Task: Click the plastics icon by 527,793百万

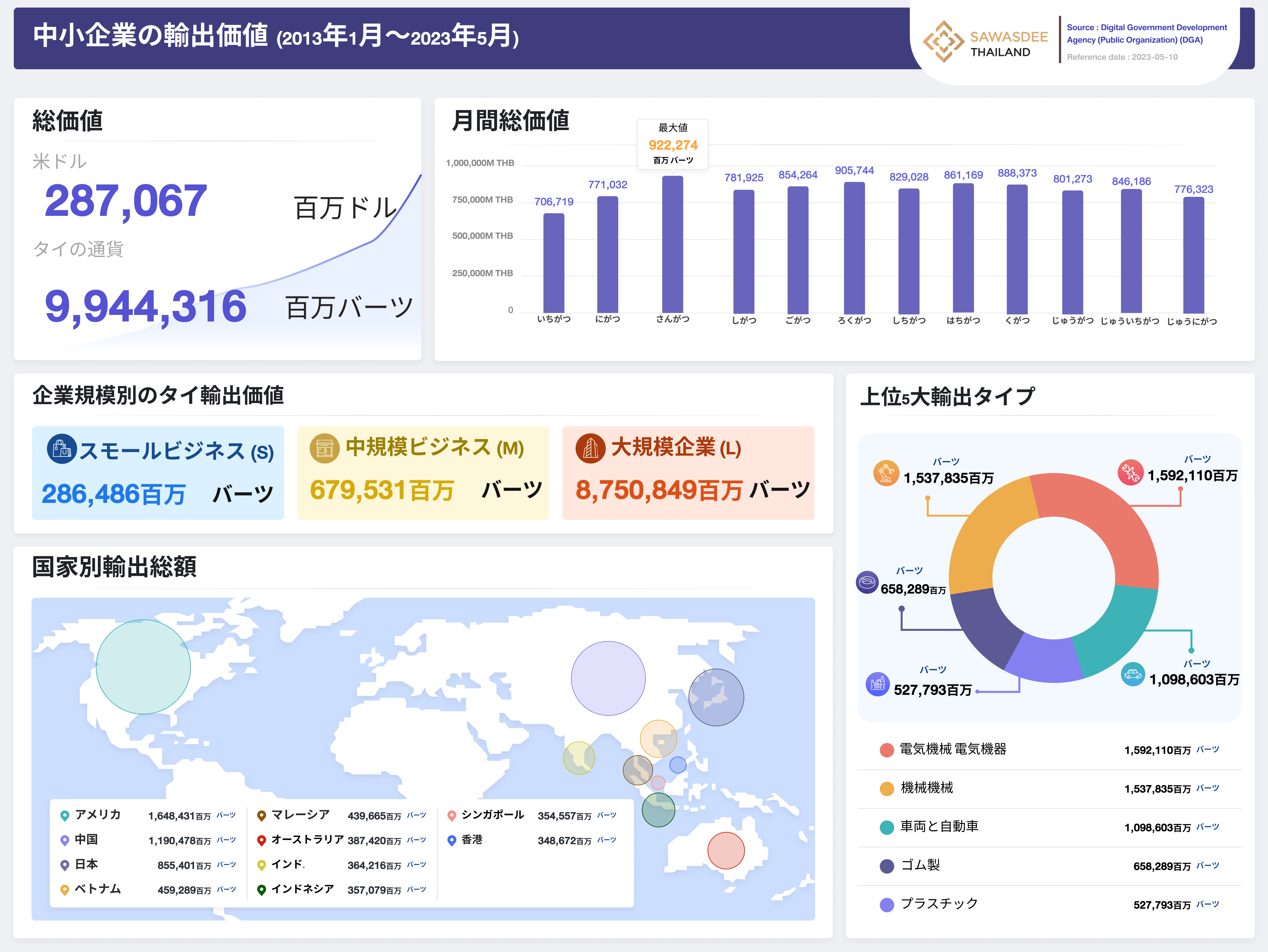Action: click(878, 684)
